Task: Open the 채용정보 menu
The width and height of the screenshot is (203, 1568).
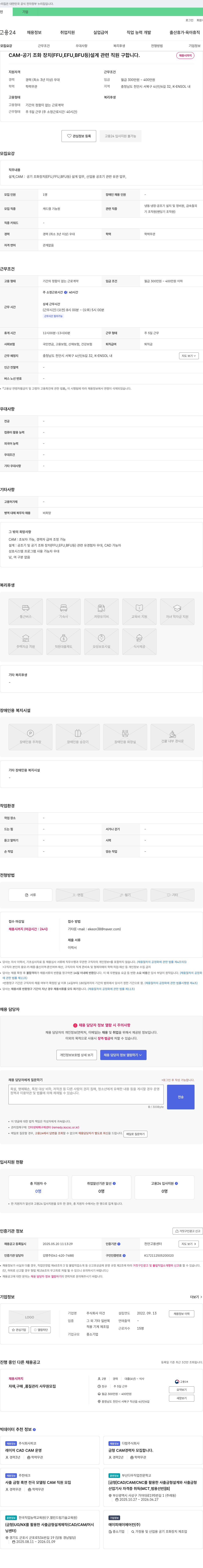Action: (x=34, y=32)
